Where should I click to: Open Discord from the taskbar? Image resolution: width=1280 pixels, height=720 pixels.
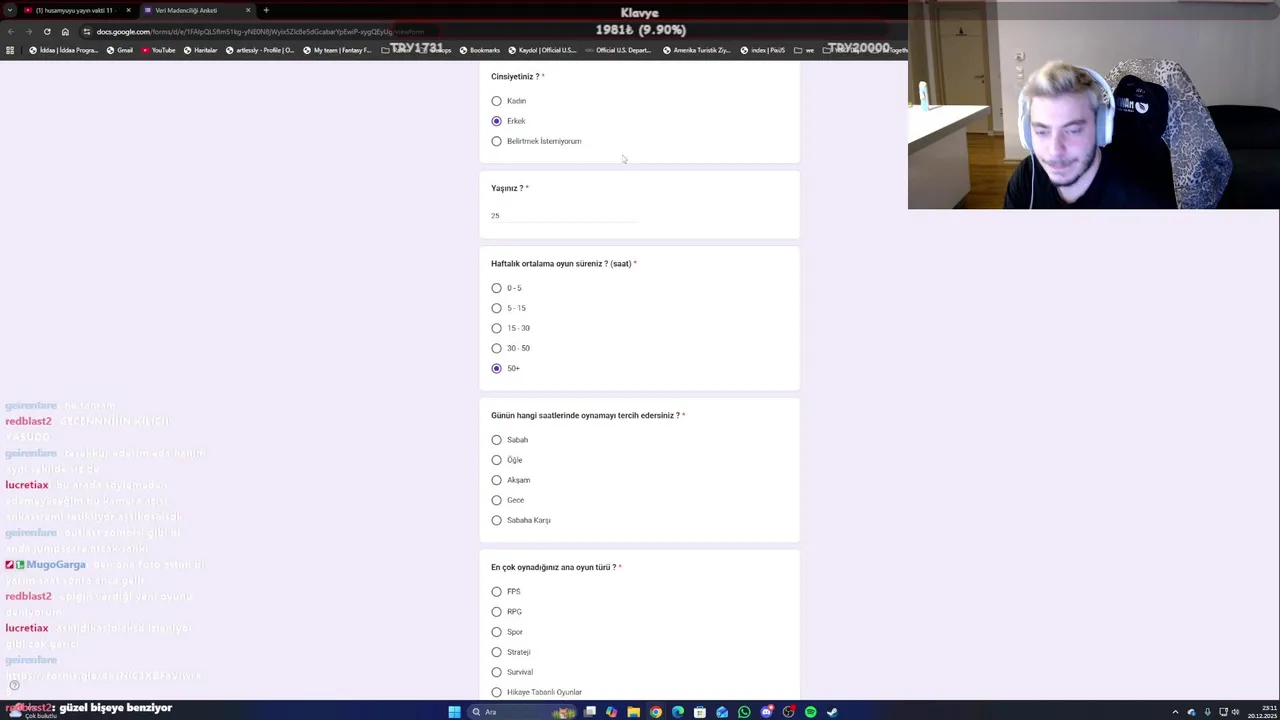coord(766,712)
